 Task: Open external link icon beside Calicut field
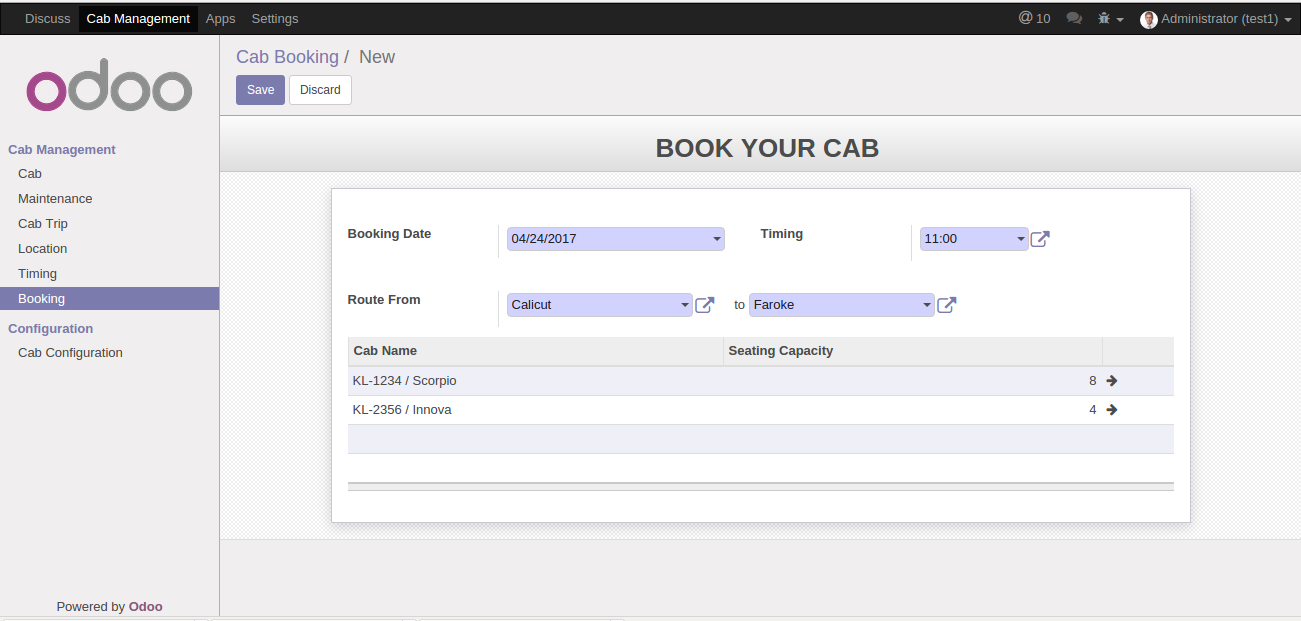point(704,305)
